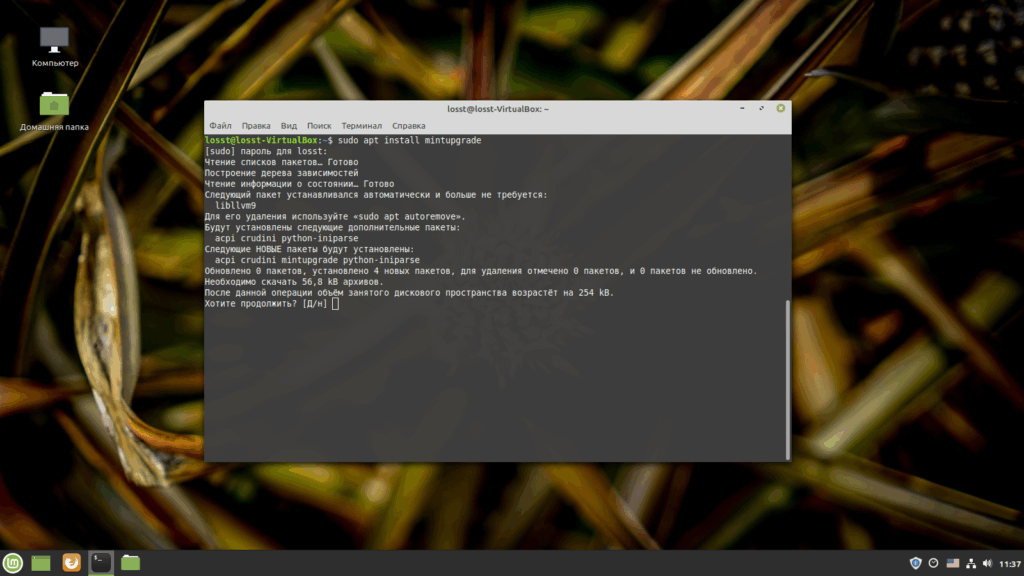Open the Linux Mint start menu

tap(12, 563)
